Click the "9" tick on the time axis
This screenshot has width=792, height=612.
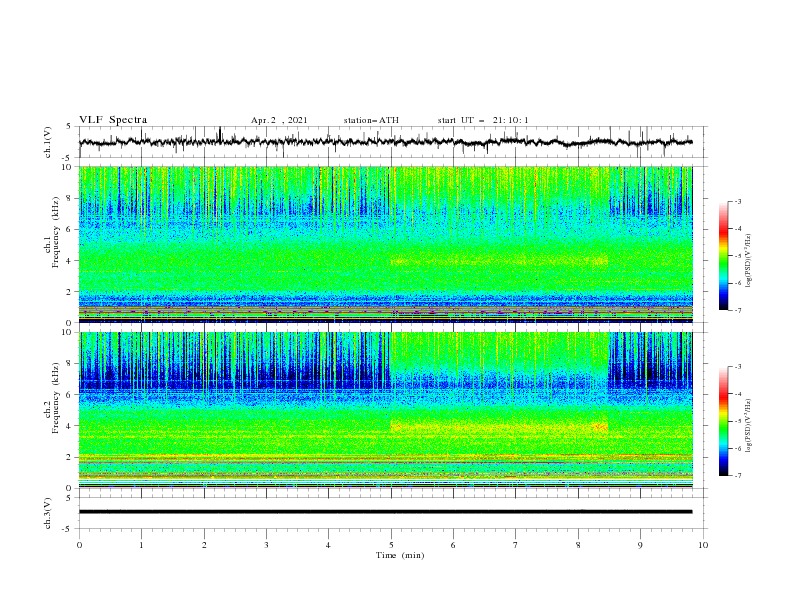[640, 545]
